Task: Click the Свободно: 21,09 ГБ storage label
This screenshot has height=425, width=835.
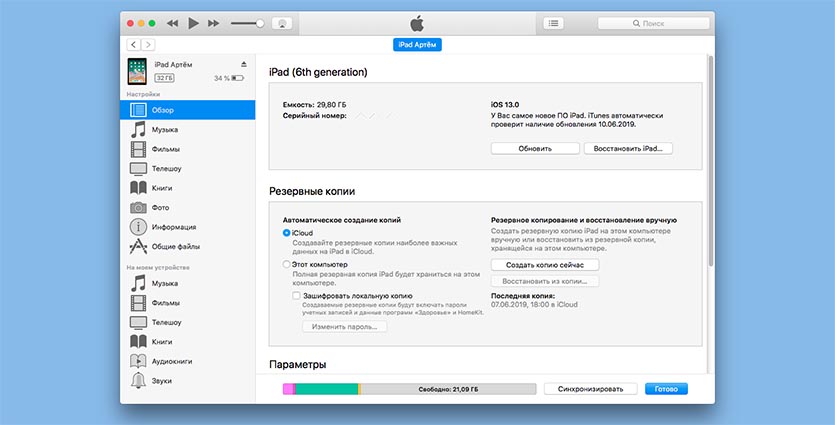Action: tap(448, 389)
